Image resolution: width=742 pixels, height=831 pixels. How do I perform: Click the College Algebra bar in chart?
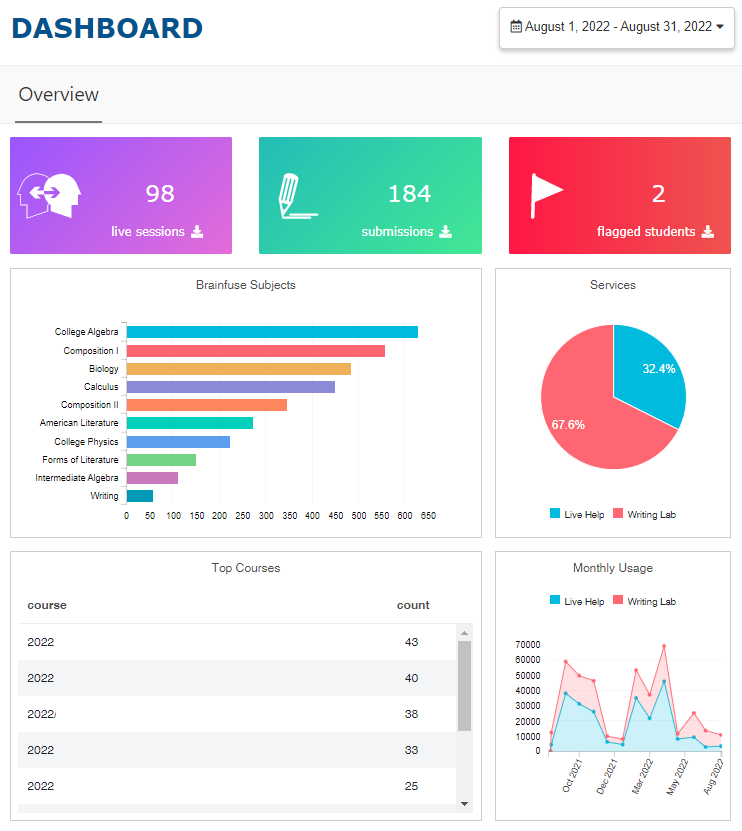[271, 332]
